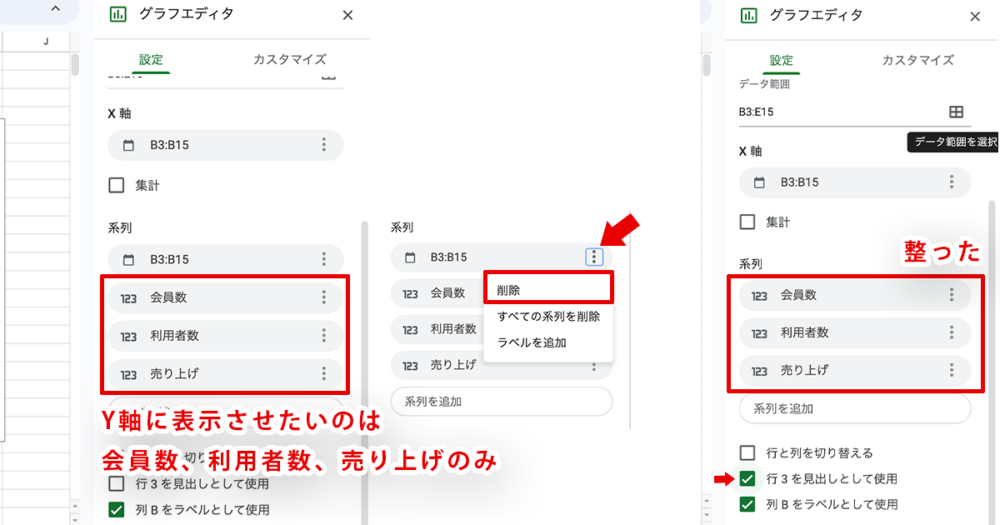Open the 会員数 three-dot menu in the right chart editor
Image resolution: width=1000 pixels, height=525 pixels.
point(952,295)
